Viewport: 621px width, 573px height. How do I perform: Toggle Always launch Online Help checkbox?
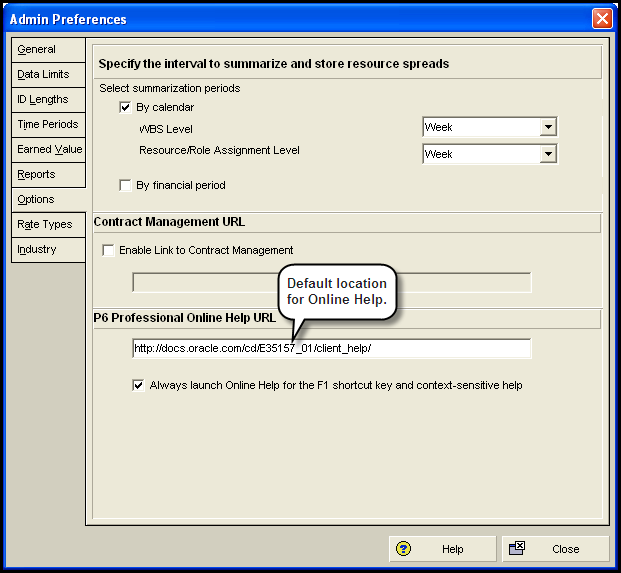[x=138, y=385]
